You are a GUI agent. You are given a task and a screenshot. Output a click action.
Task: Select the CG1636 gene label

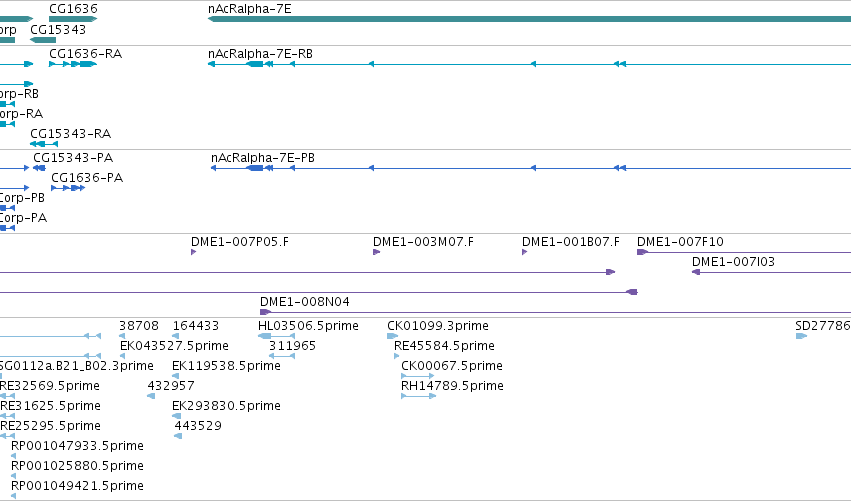click(x=73, y=9)
